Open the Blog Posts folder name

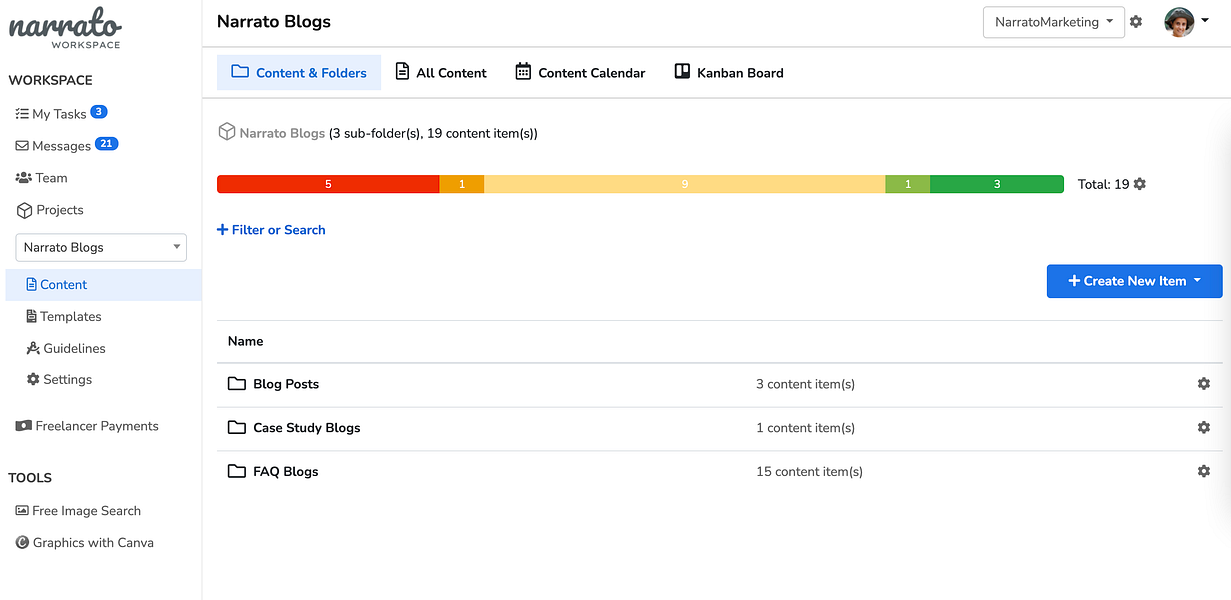286,384
